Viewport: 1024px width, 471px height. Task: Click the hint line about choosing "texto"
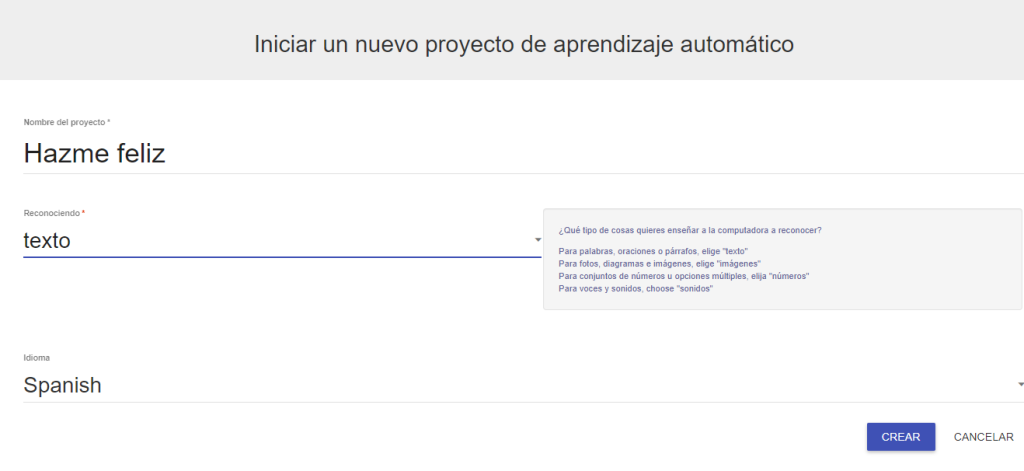[x=653, y=251]
